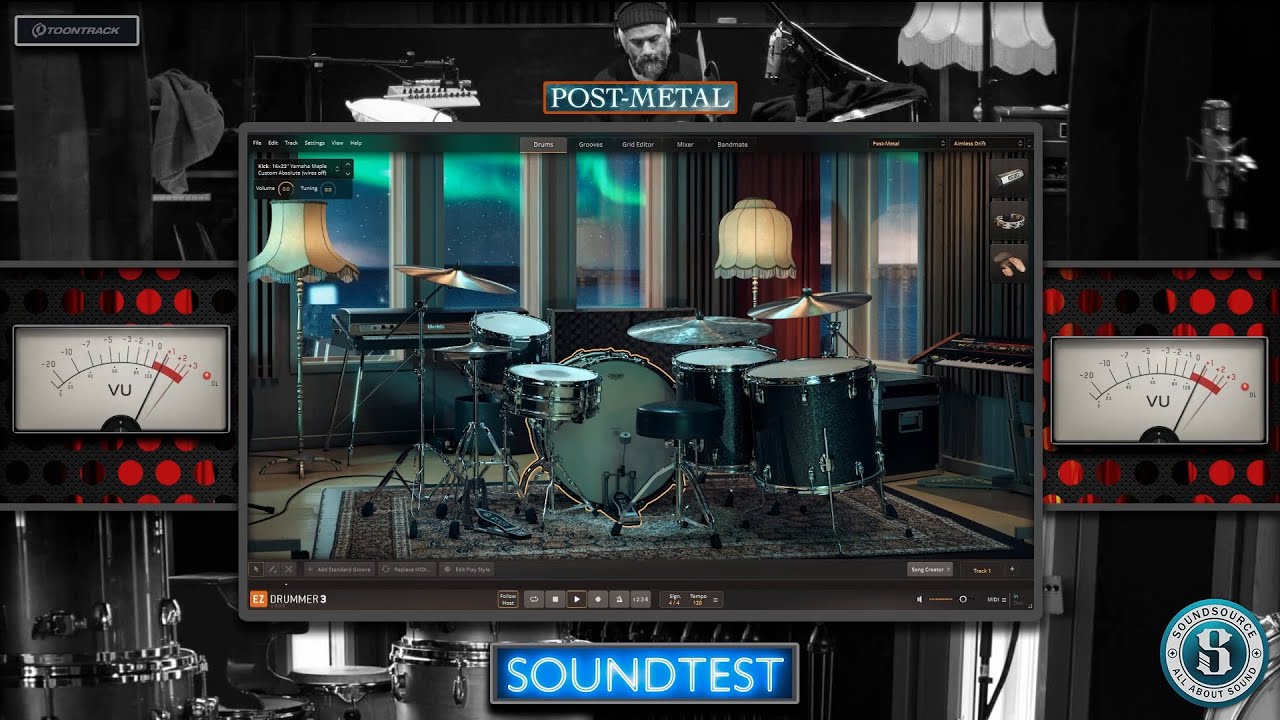Viewport: 1280px width, 720px height.
Task: Select the pencil draw tool
Action: click(273, 569)
